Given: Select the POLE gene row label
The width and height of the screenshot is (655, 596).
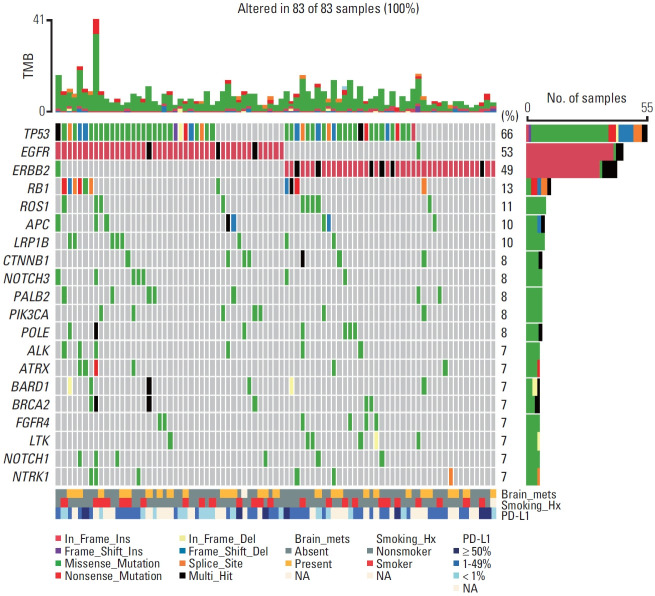Looking at the screenshot, I should tap(36, 332).
